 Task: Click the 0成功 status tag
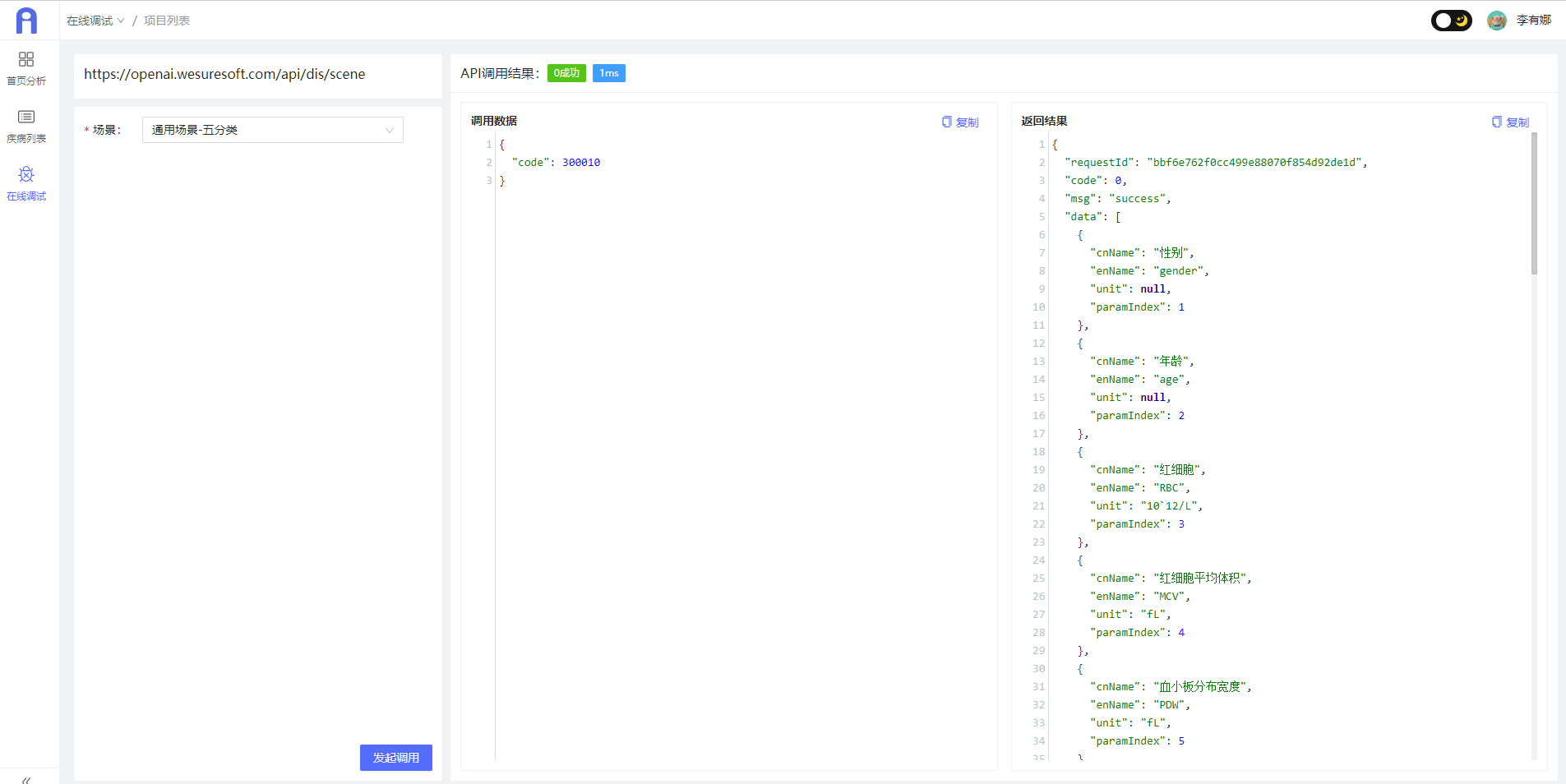point(566,73)
